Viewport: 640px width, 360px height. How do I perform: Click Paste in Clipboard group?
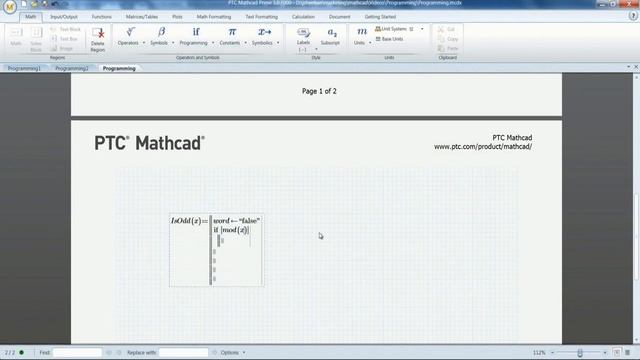tap(448, 49)
